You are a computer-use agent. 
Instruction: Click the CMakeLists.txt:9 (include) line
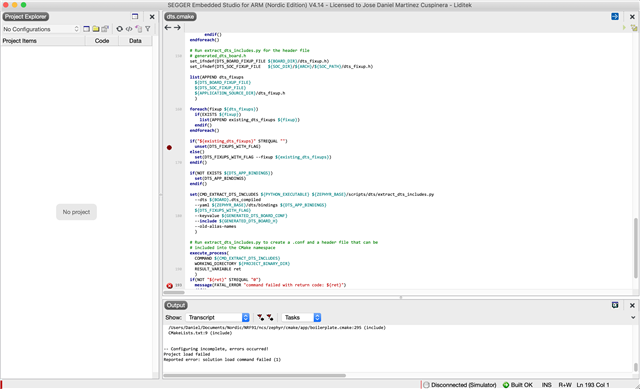[x=200, y=333]
